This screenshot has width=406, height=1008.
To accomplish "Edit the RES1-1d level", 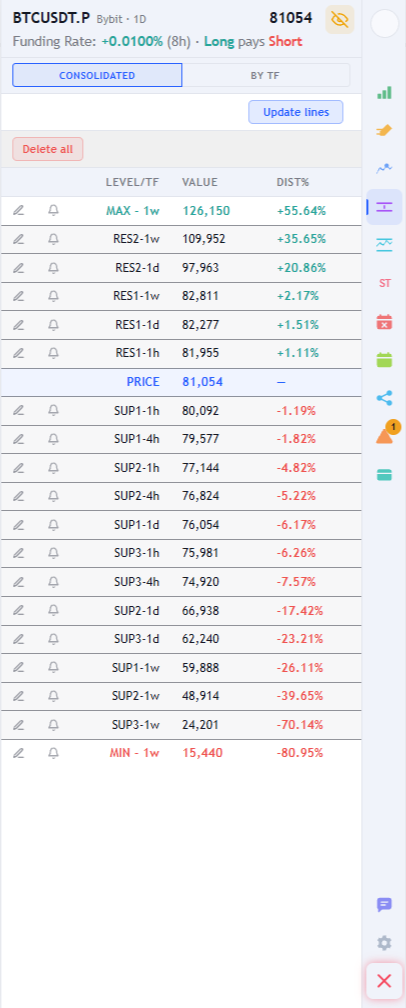I will (19, 325).
